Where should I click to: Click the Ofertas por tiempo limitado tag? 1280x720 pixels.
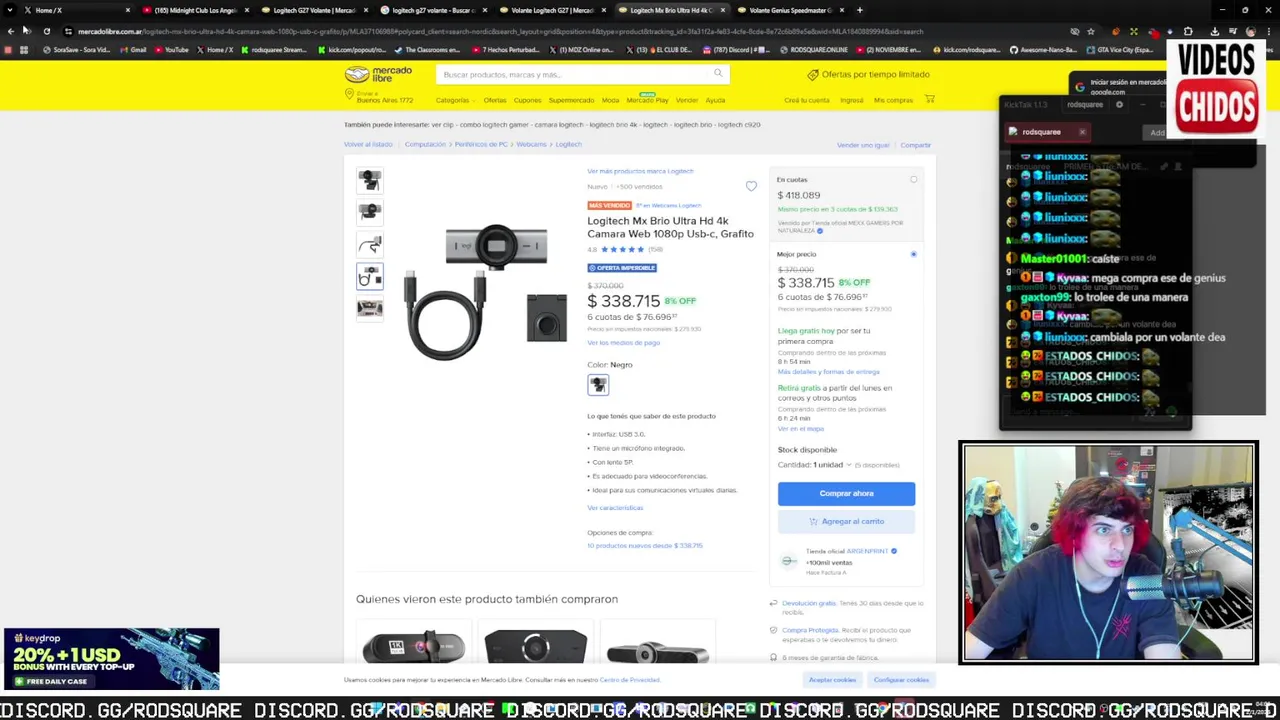(x=868, y=74)
